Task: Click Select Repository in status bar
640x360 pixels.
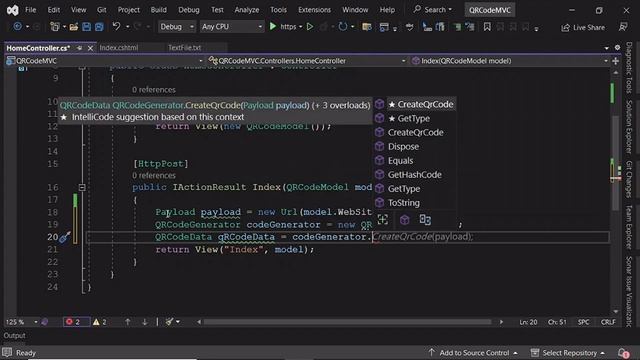Action: [568, 353]
